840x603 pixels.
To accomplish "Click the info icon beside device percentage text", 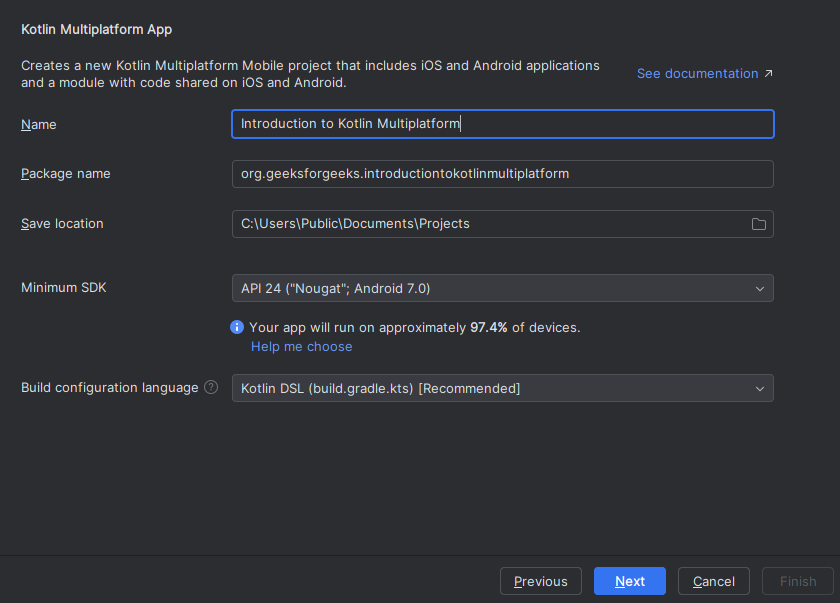I will click(237, 327).
